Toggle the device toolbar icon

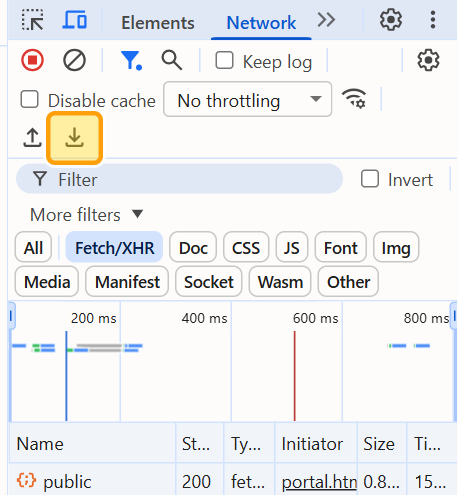(75, 20)
